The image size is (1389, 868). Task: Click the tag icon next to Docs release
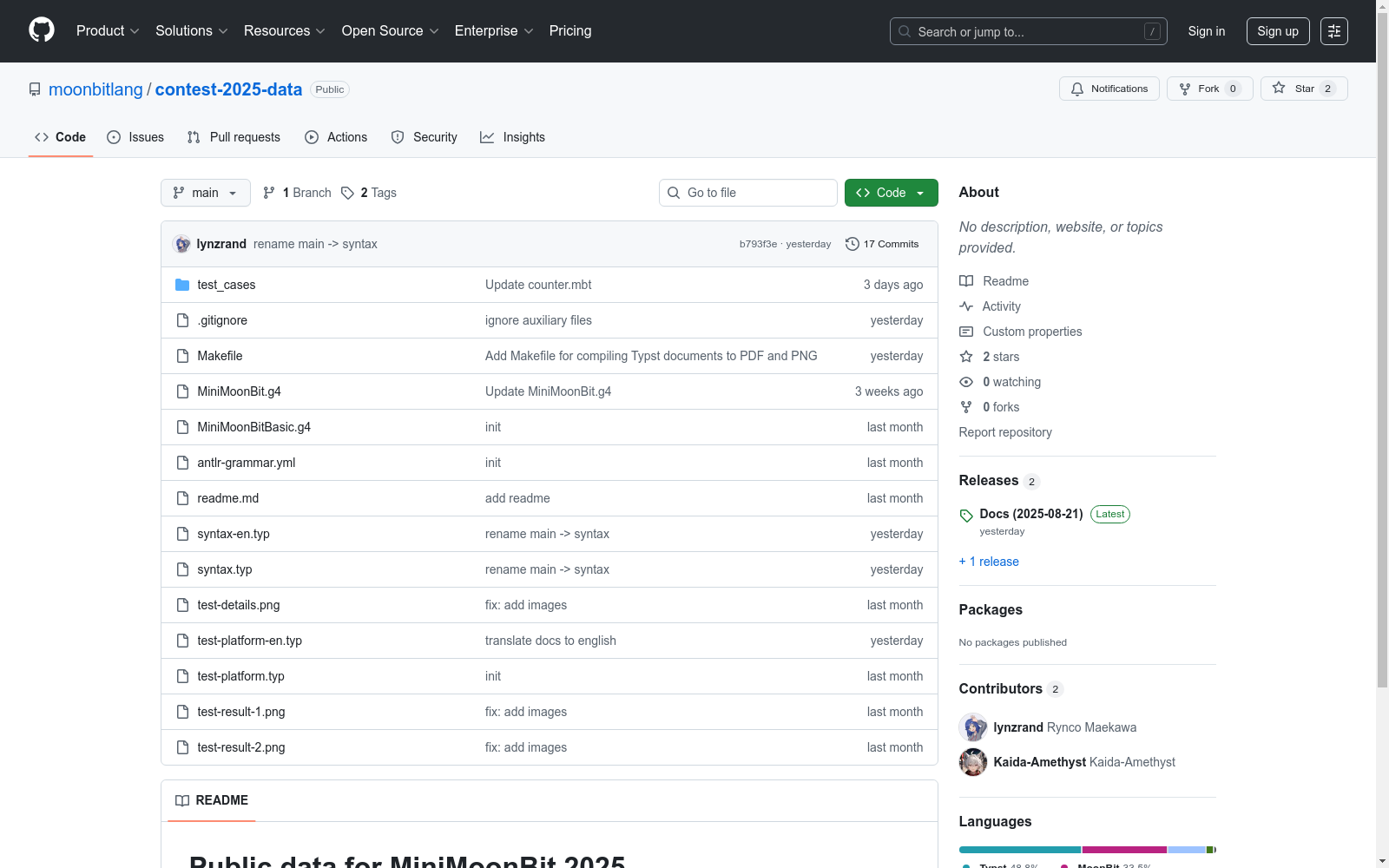click(966, 515)
